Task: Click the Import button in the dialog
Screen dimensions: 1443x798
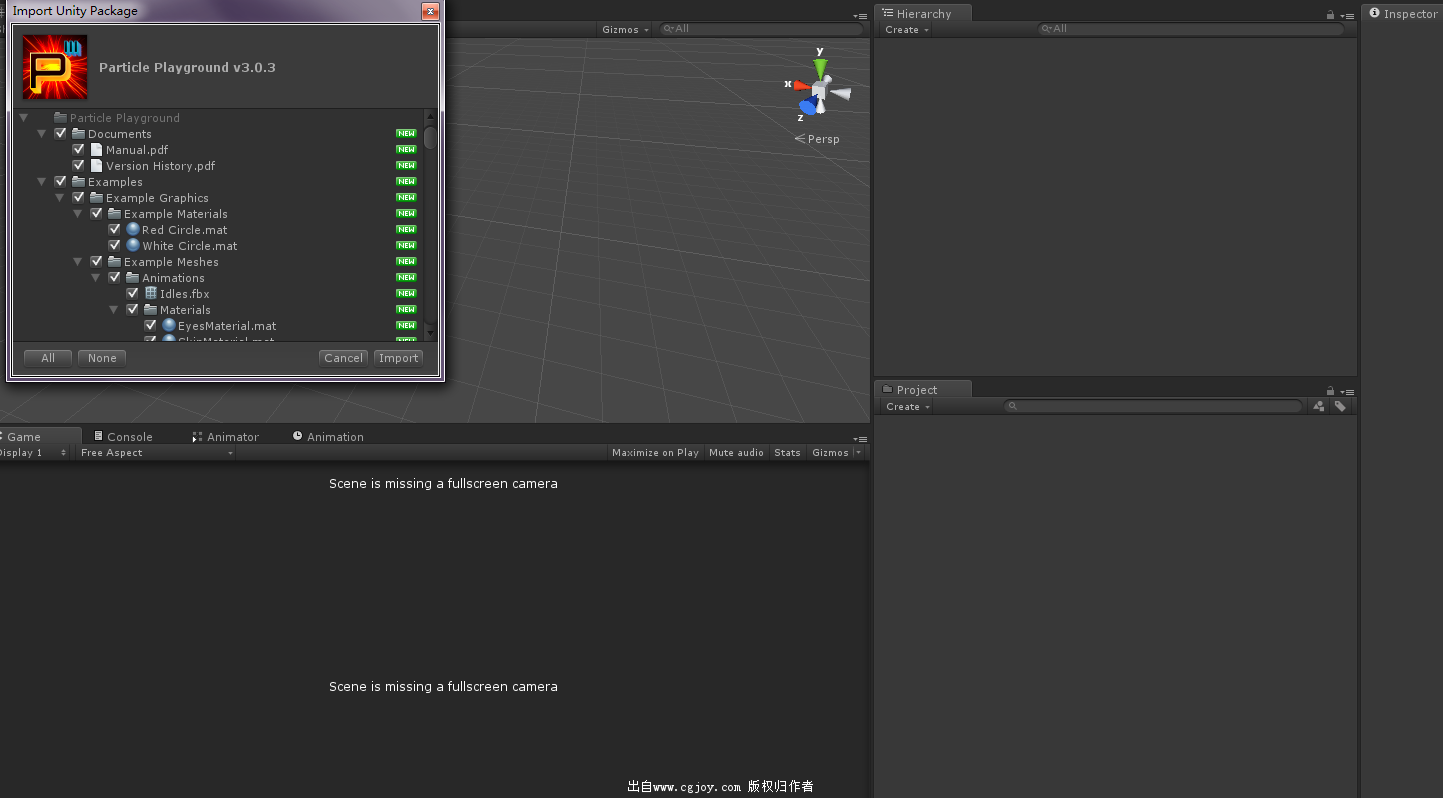Action: [398, 358]
